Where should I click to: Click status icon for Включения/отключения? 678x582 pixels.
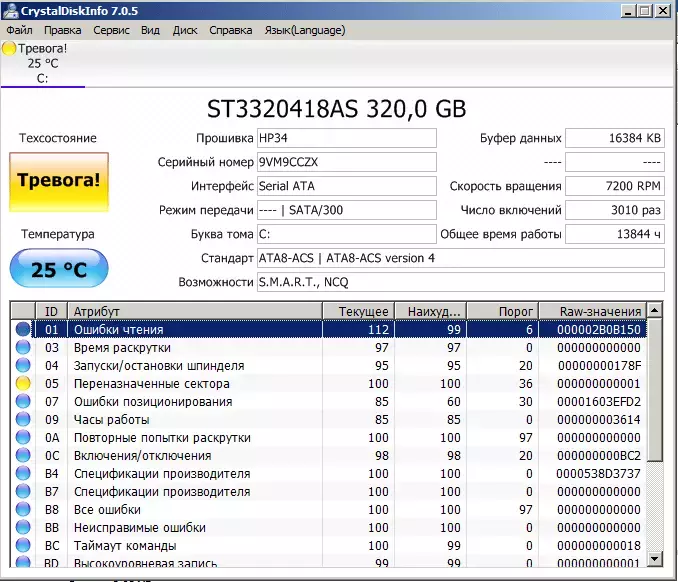pos(23,455)
